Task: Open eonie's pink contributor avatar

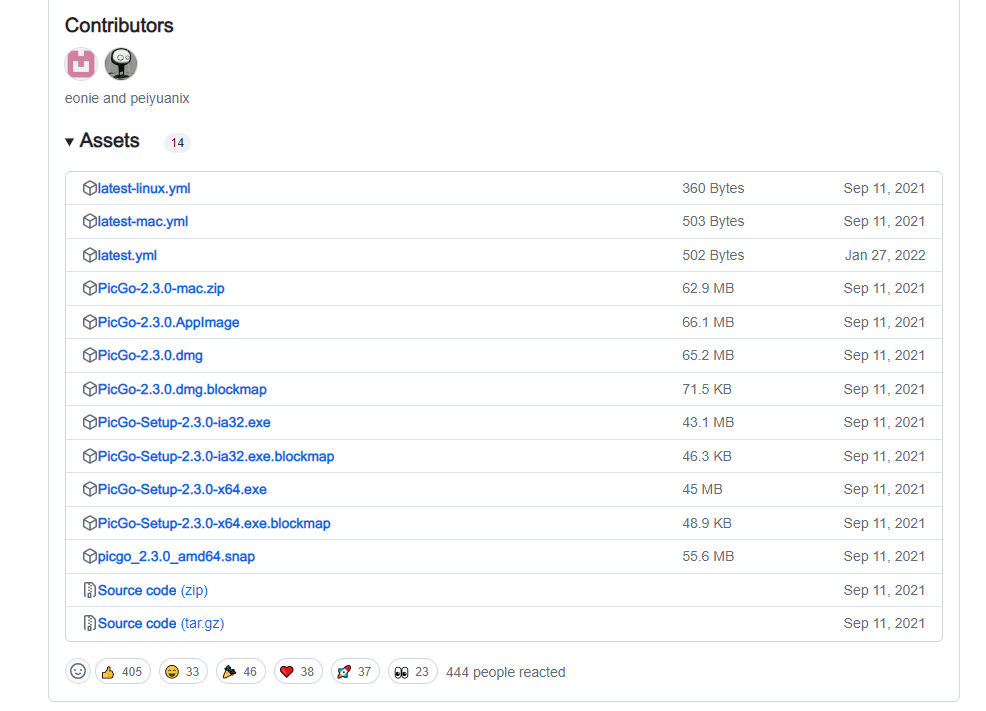Action: (x=80, y=63)
